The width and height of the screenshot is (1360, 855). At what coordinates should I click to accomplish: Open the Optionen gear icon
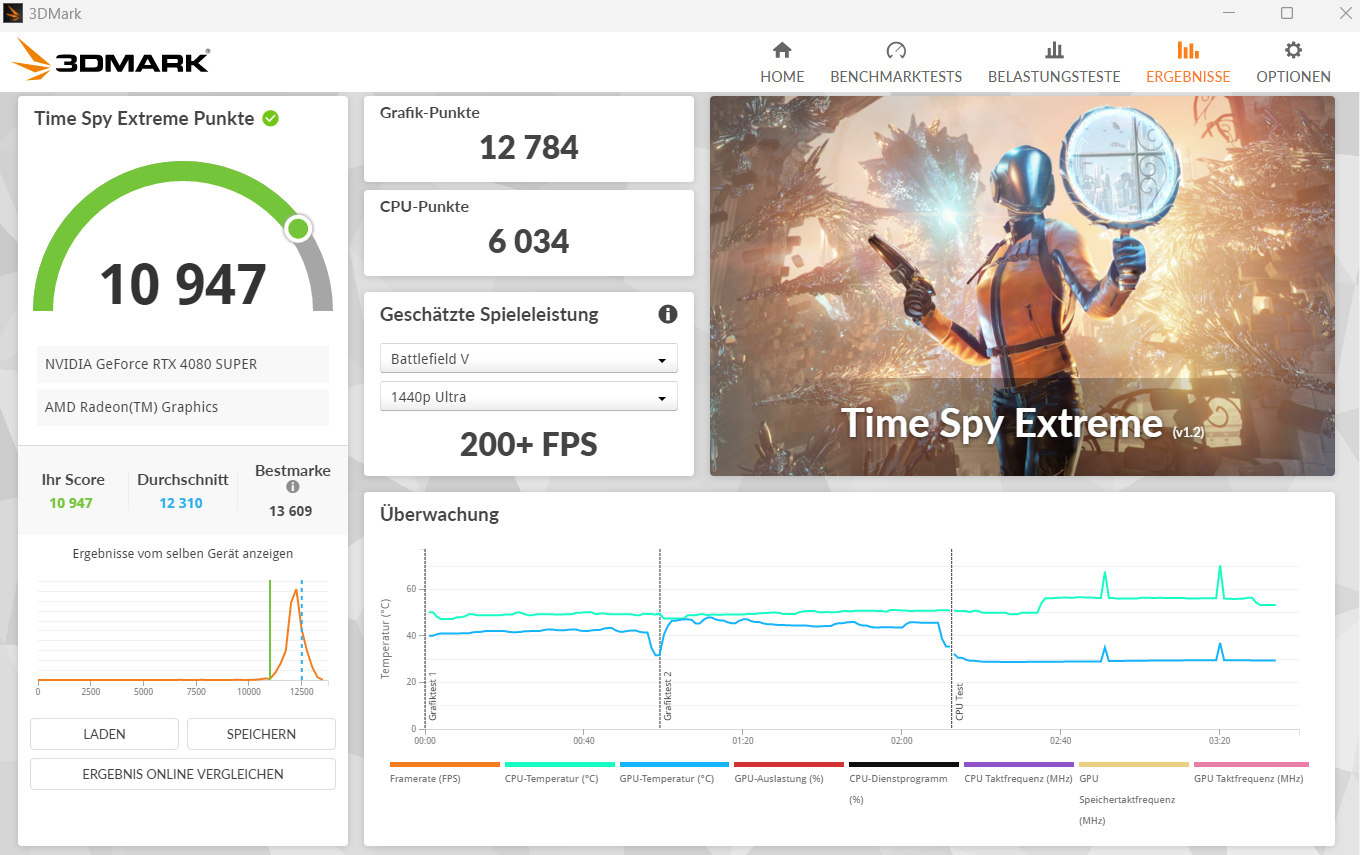click(1293, 50)
